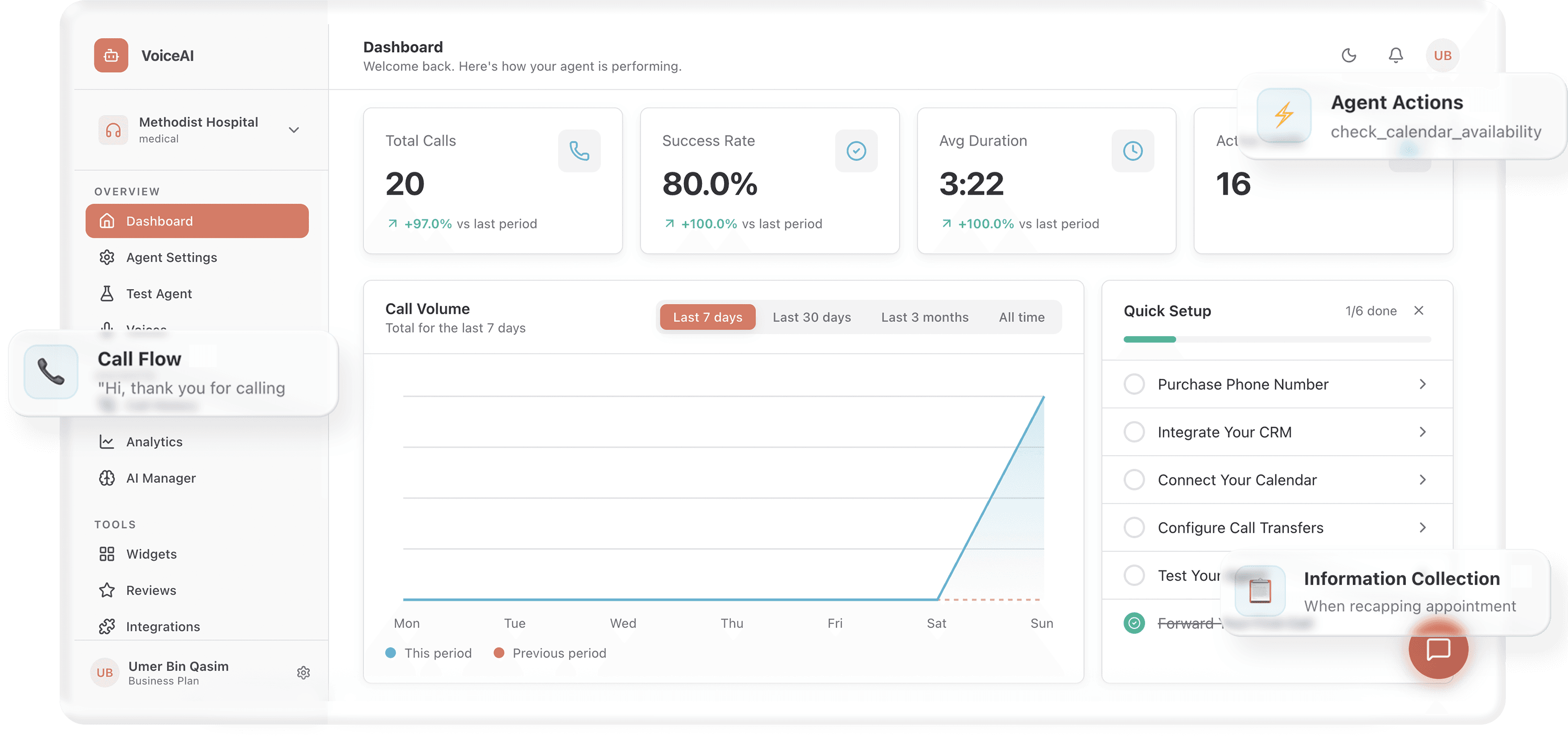This screenshot has width=1568, height=740.
Task: Mark Connect Your Calendar as done
Action: click(1134, 479)
